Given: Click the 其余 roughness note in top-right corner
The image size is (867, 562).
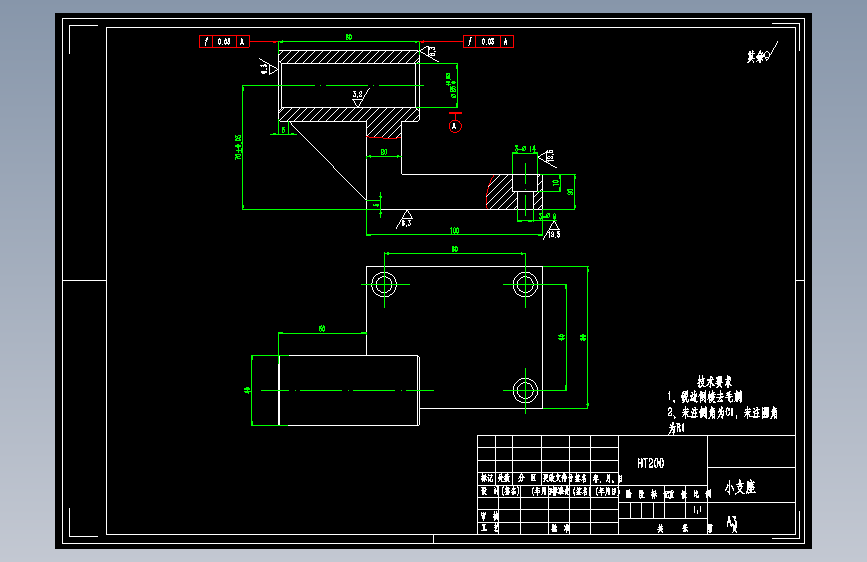Looking at the screenshot, I should (762, 54).
